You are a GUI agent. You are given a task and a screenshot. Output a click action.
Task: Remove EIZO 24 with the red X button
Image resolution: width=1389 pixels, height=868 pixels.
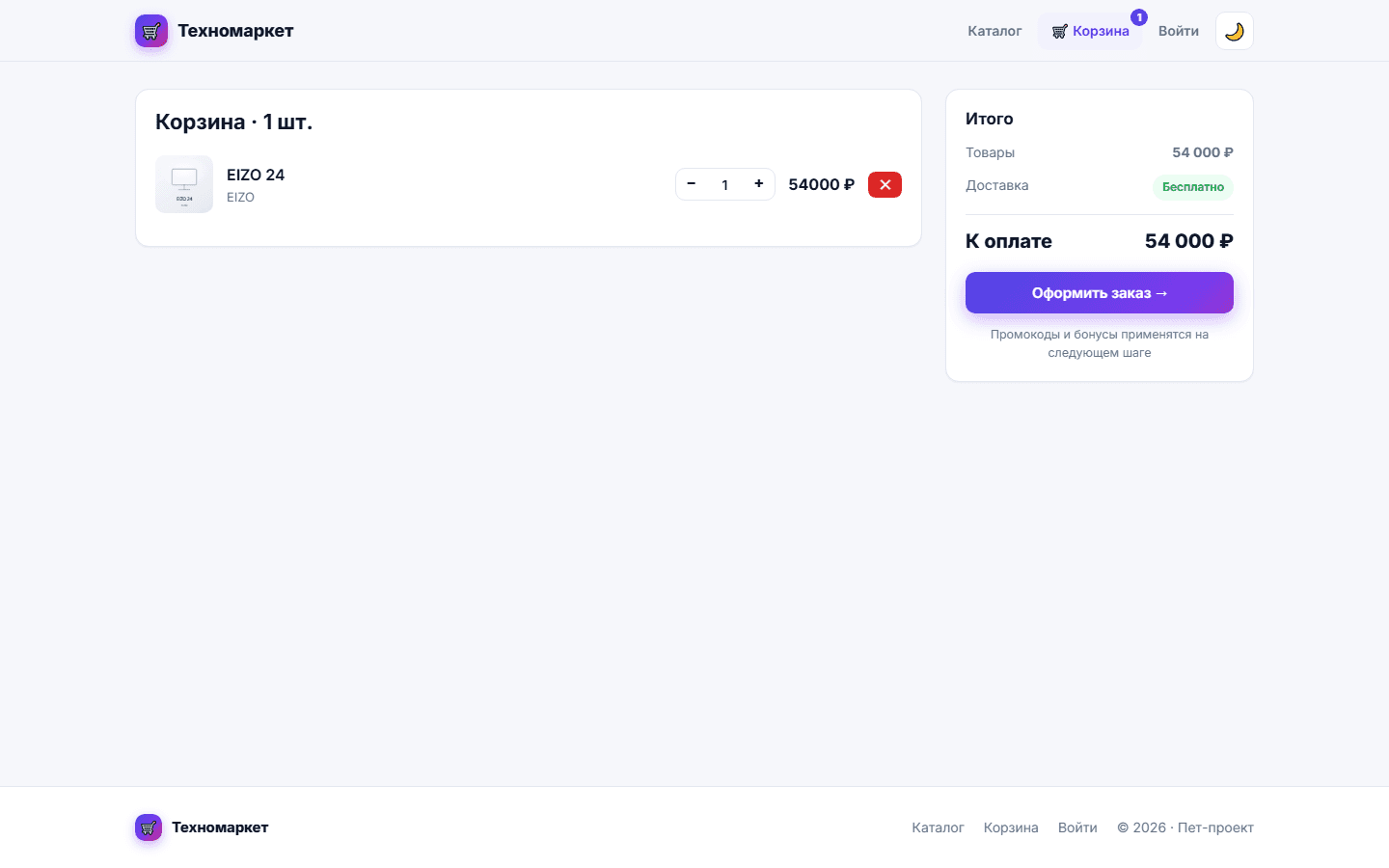point(885,184)
